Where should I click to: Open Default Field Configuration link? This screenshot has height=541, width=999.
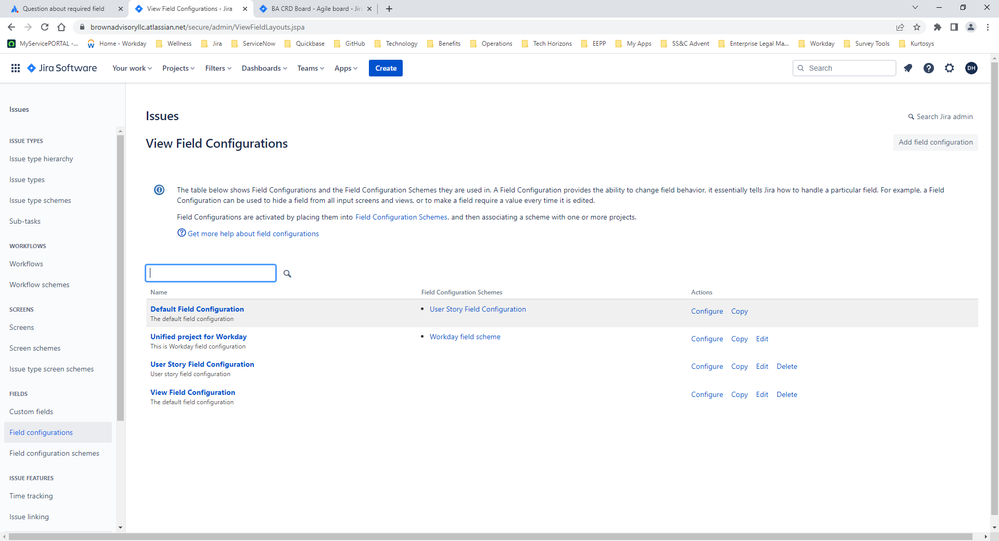(x=197, y=309)
